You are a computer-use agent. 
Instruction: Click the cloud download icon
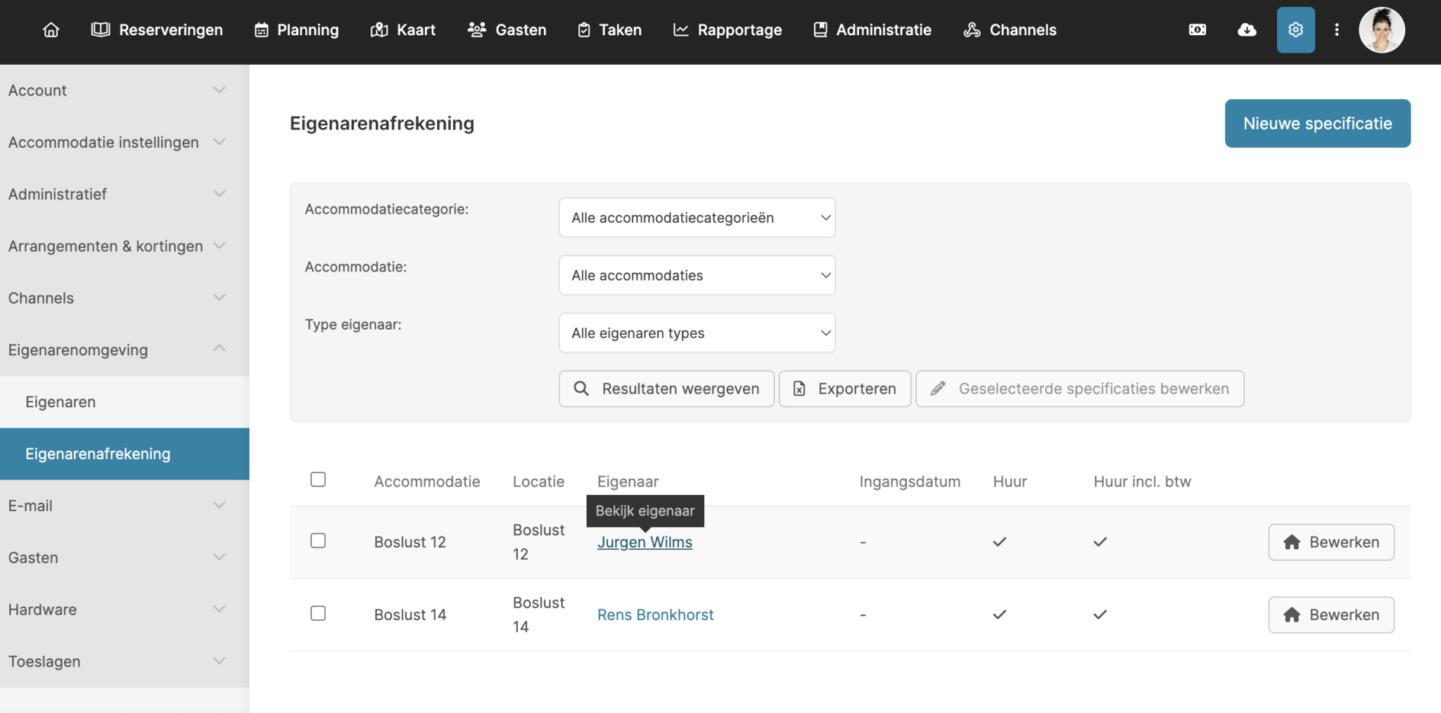pos(1247,30)
